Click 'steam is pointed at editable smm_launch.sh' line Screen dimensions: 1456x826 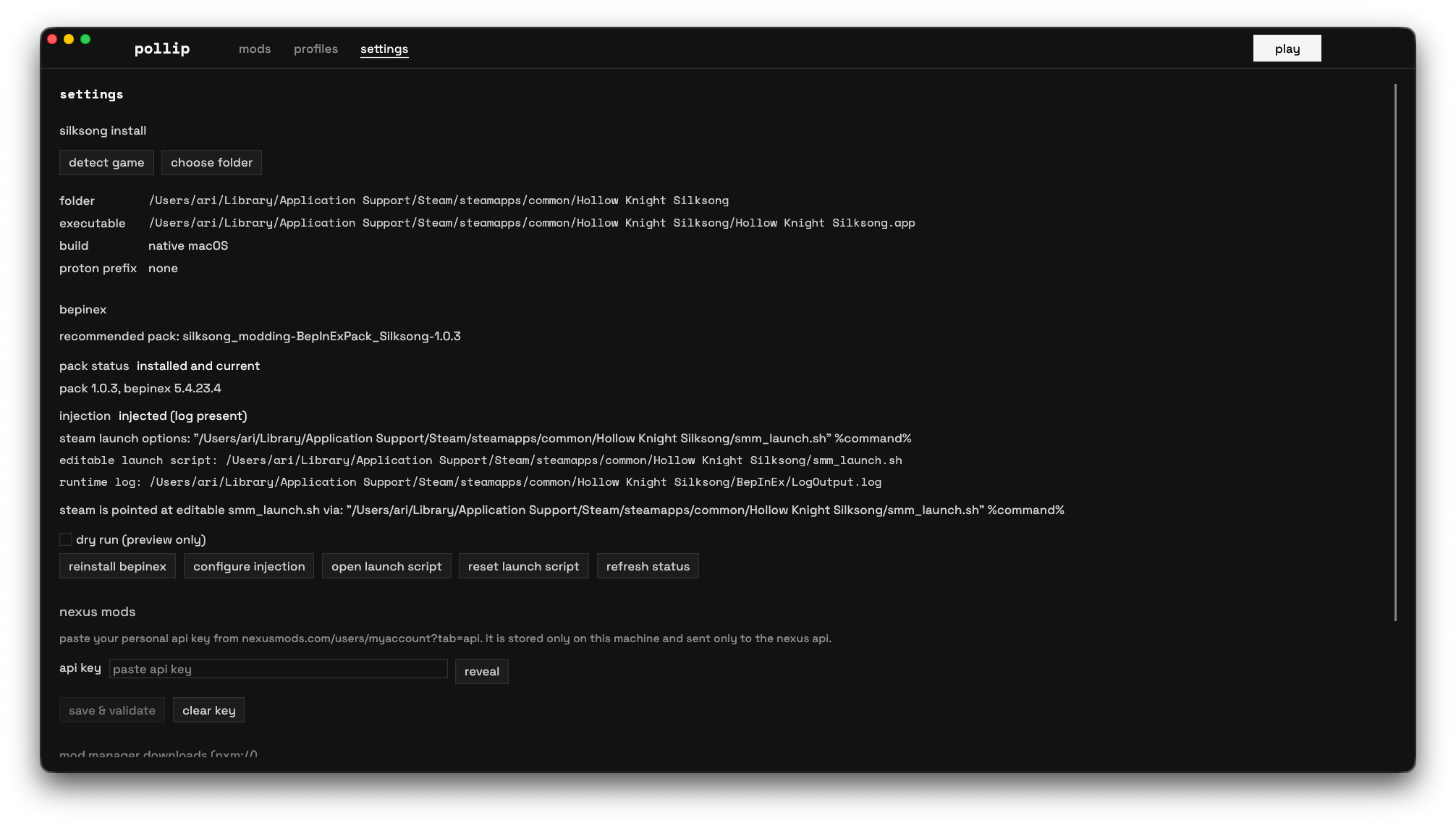pos(562,510)
